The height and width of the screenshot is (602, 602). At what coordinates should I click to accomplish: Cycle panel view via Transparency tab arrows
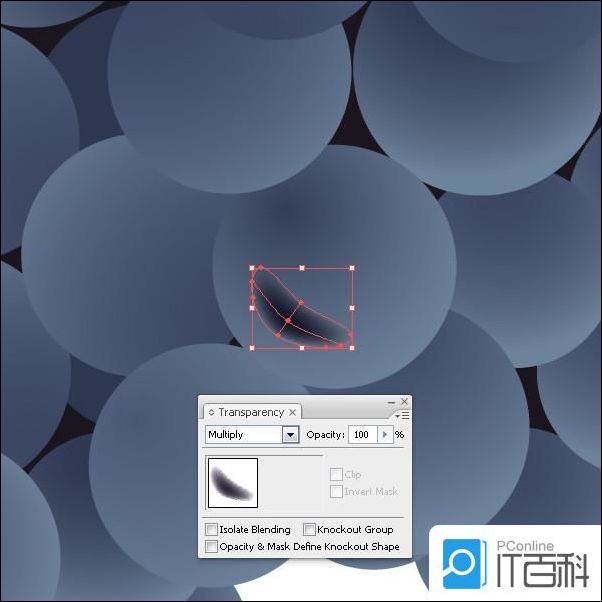(x=211, y=412)
